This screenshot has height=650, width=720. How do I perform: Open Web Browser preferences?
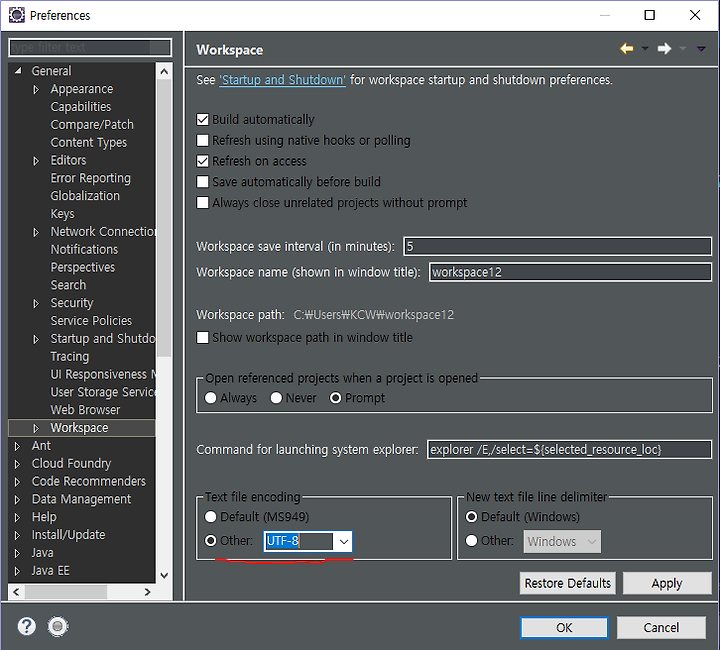point(85,409)
